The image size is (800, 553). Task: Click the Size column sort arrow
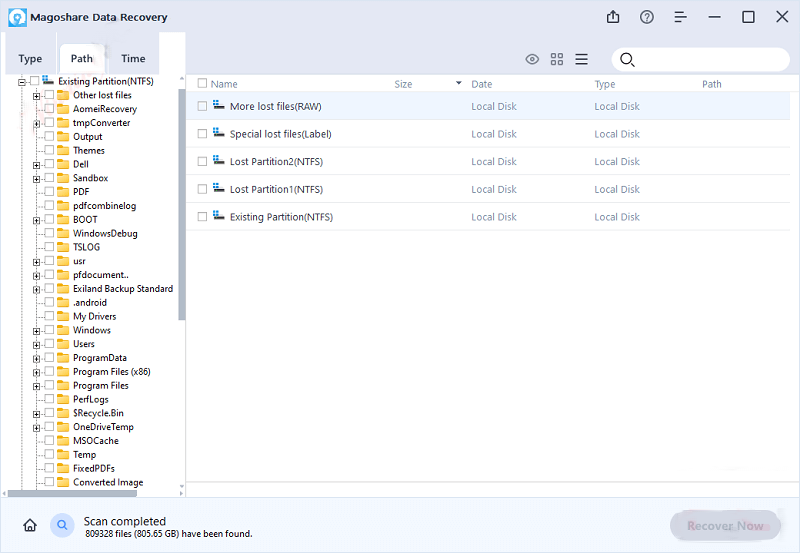[x=459, y=83]
